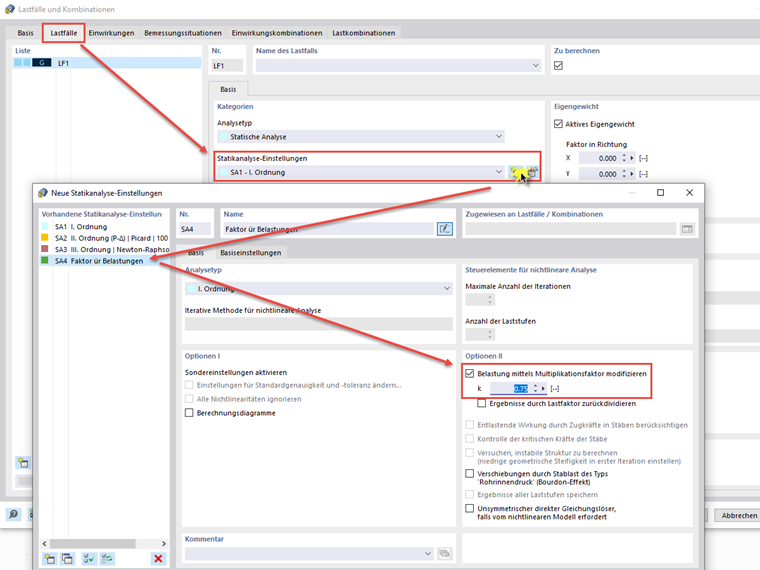This screenshot has height=570, width=760.
Task: Click app icon in Lastfälle und Kombinationen title
Action: point(10,9)
